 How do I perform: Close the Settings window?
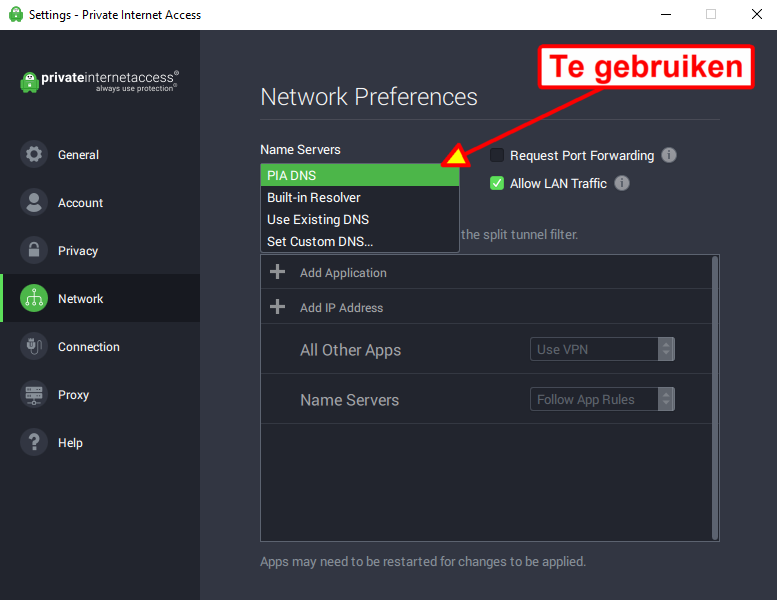click(x=757, y=14)
